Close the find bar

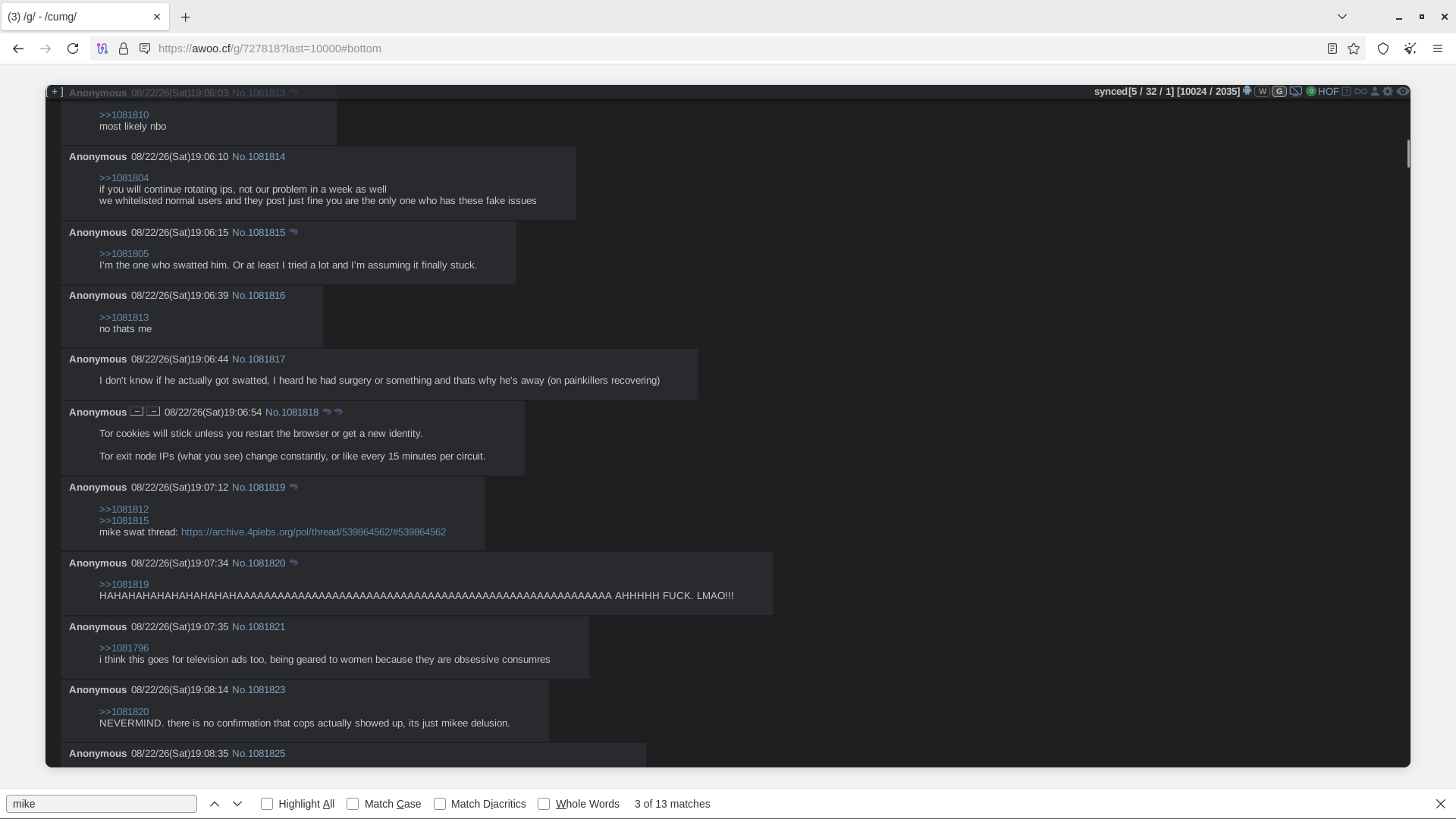[1441, 804]
